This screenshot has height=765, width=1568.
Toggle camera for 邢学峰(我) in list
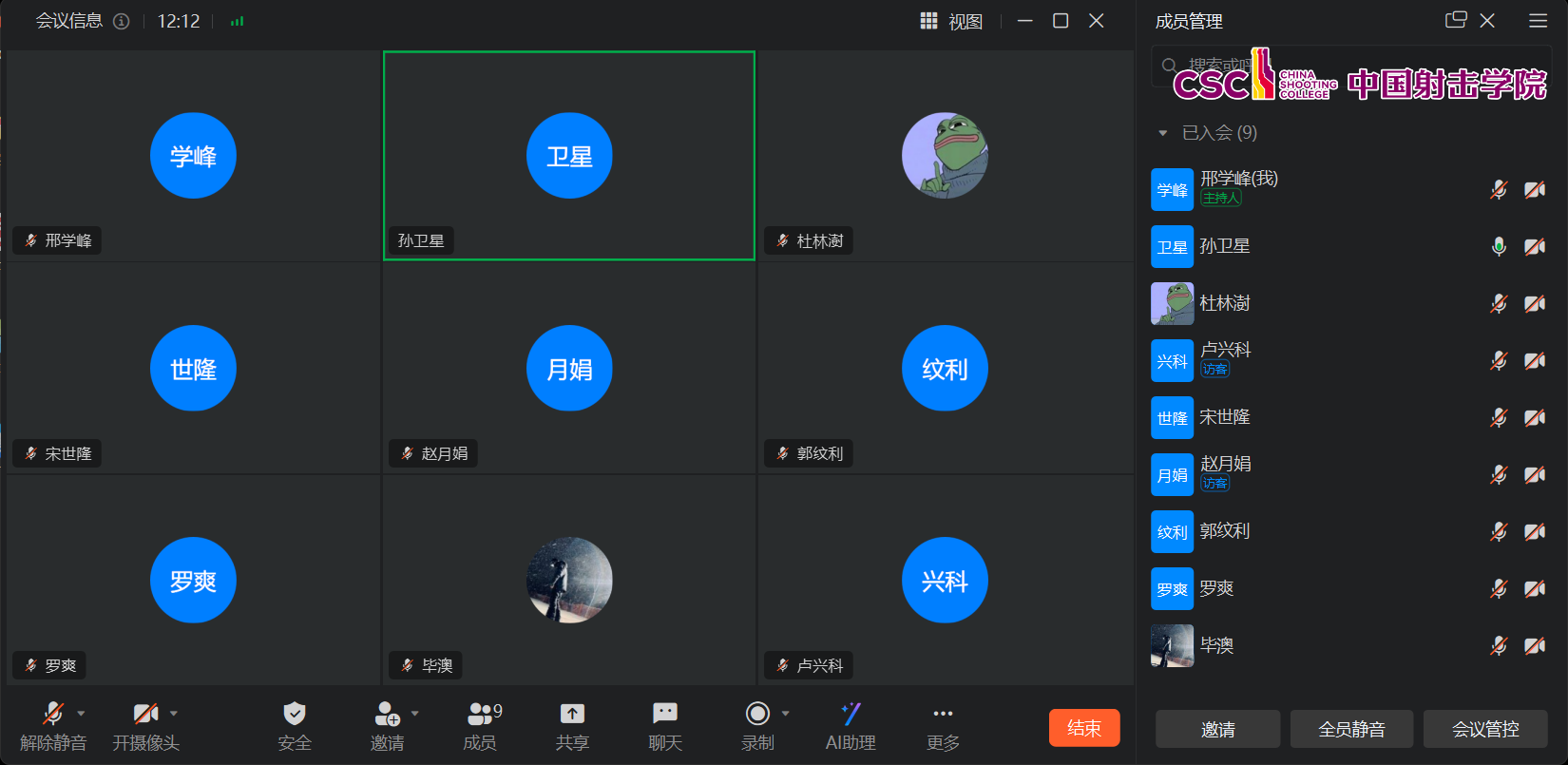[1535, 189]
